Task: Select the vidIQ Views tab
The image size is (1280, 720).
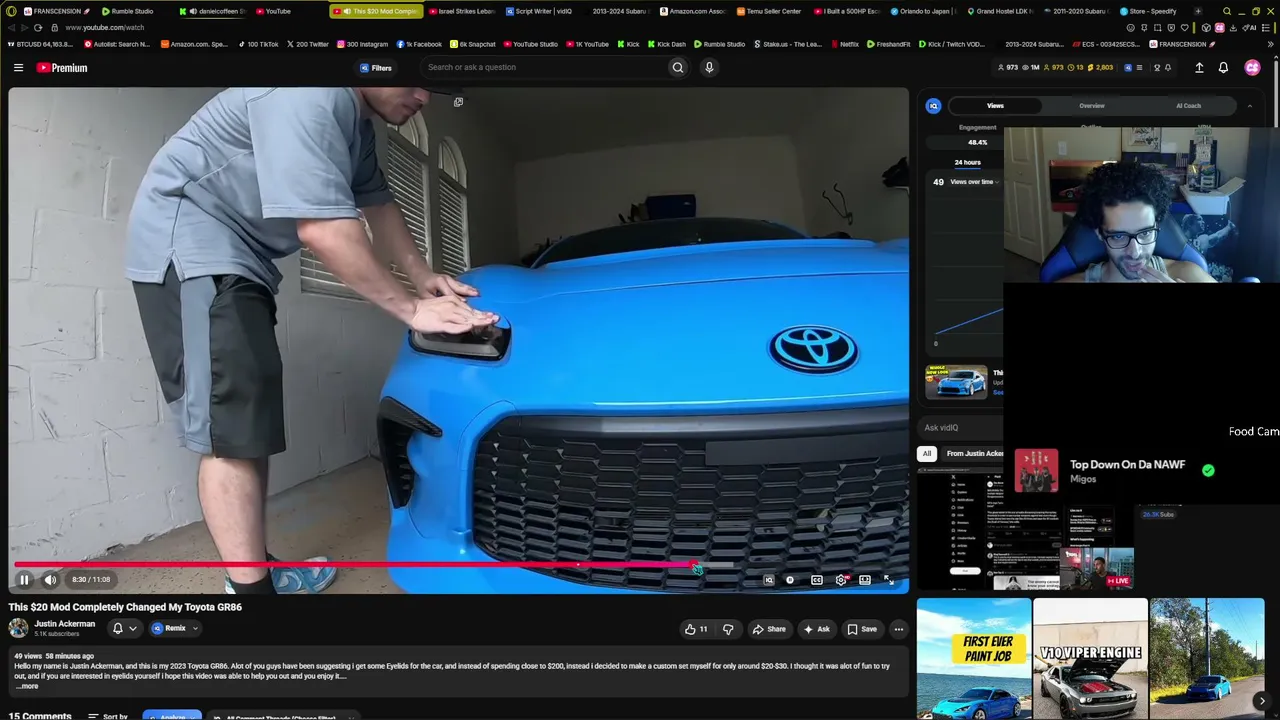Action: pyautogui.click(x=995, y=105)
